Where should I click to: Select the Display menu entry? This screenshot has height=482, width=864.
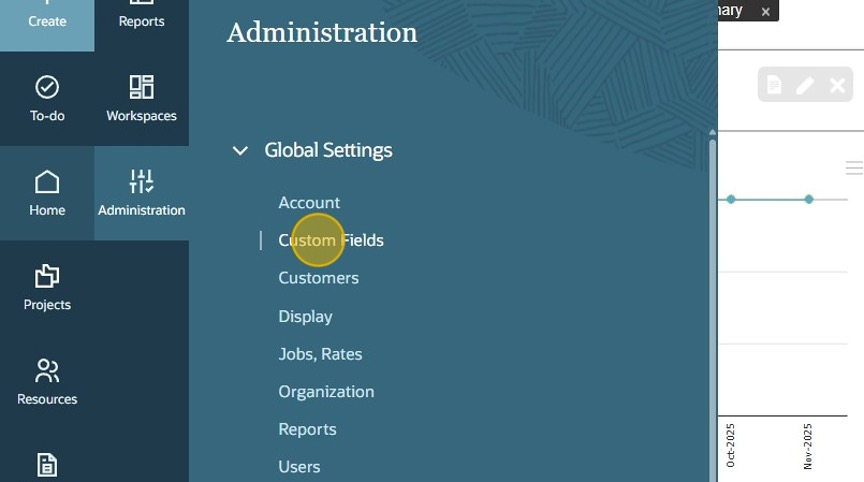click(305, 316)
